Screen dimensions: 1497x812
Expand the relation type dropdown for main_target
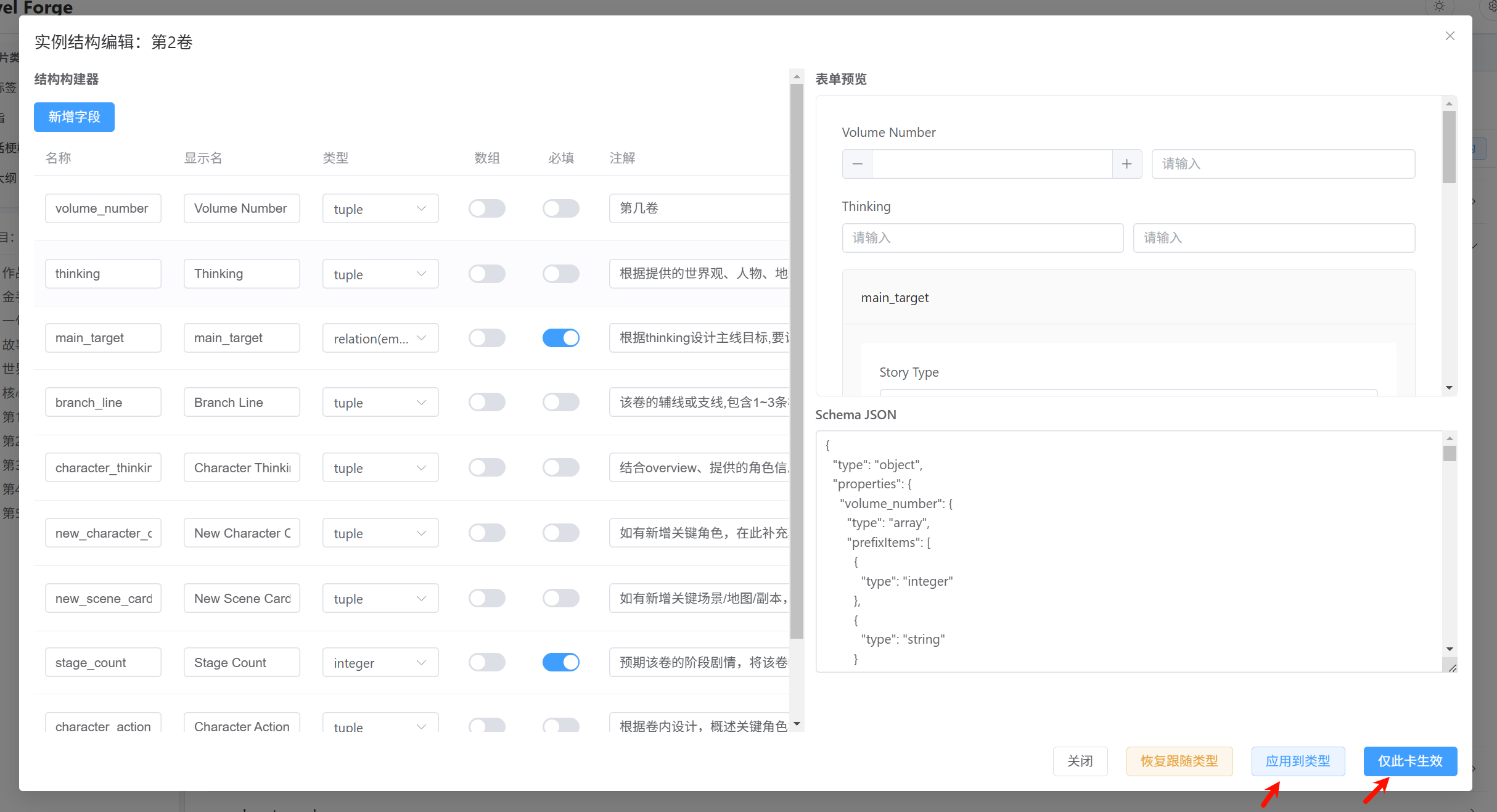[x=380, y=338]
